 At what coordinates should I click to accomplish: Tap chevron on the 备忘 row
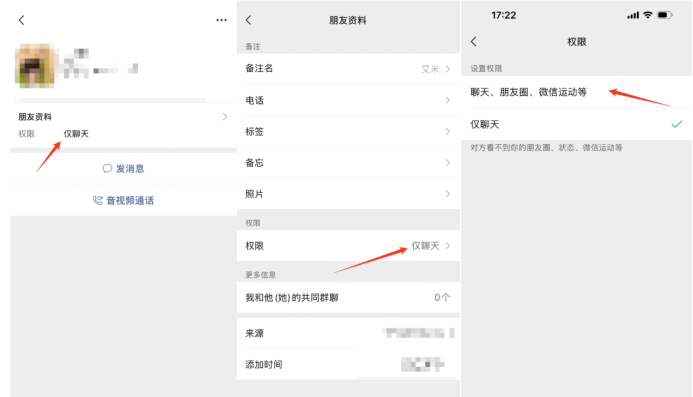[448, 163]
